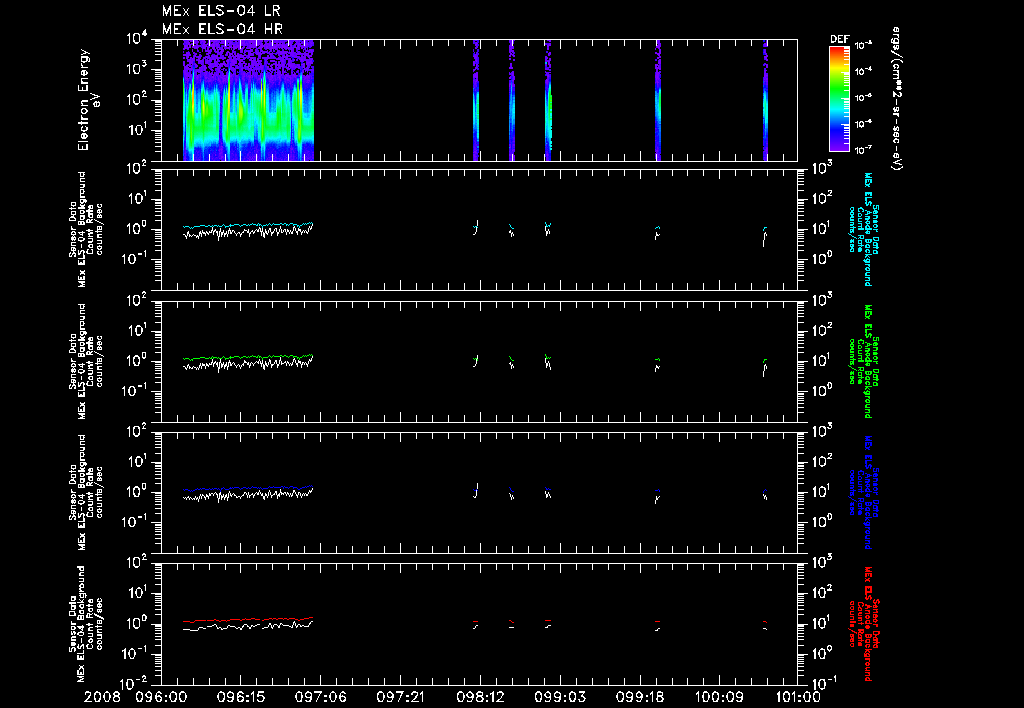Click the long cyan trace in the second panel
Screen dimensions: 1024x708
pyautogui.click(x=248, y=225)
